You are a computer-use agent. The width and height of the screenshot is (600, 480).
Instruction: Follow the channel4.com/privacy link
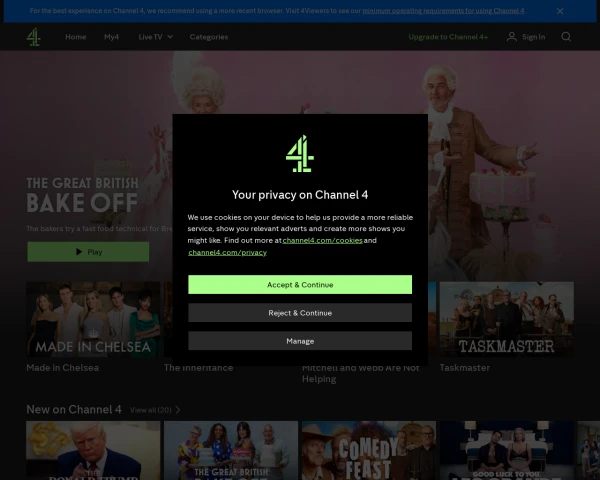[x=227, y=253]
